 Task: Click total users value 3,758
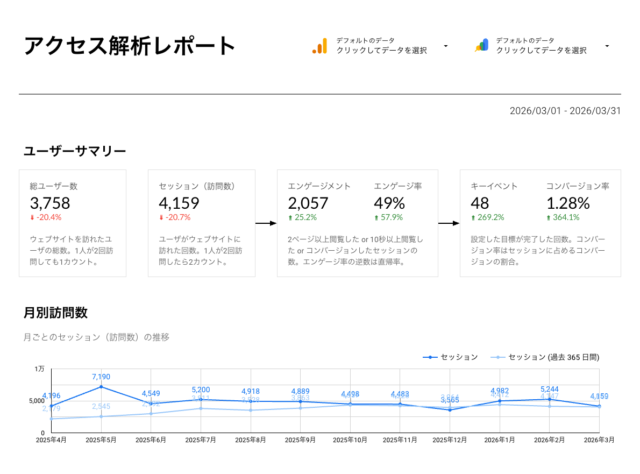[x=50, y=203]
